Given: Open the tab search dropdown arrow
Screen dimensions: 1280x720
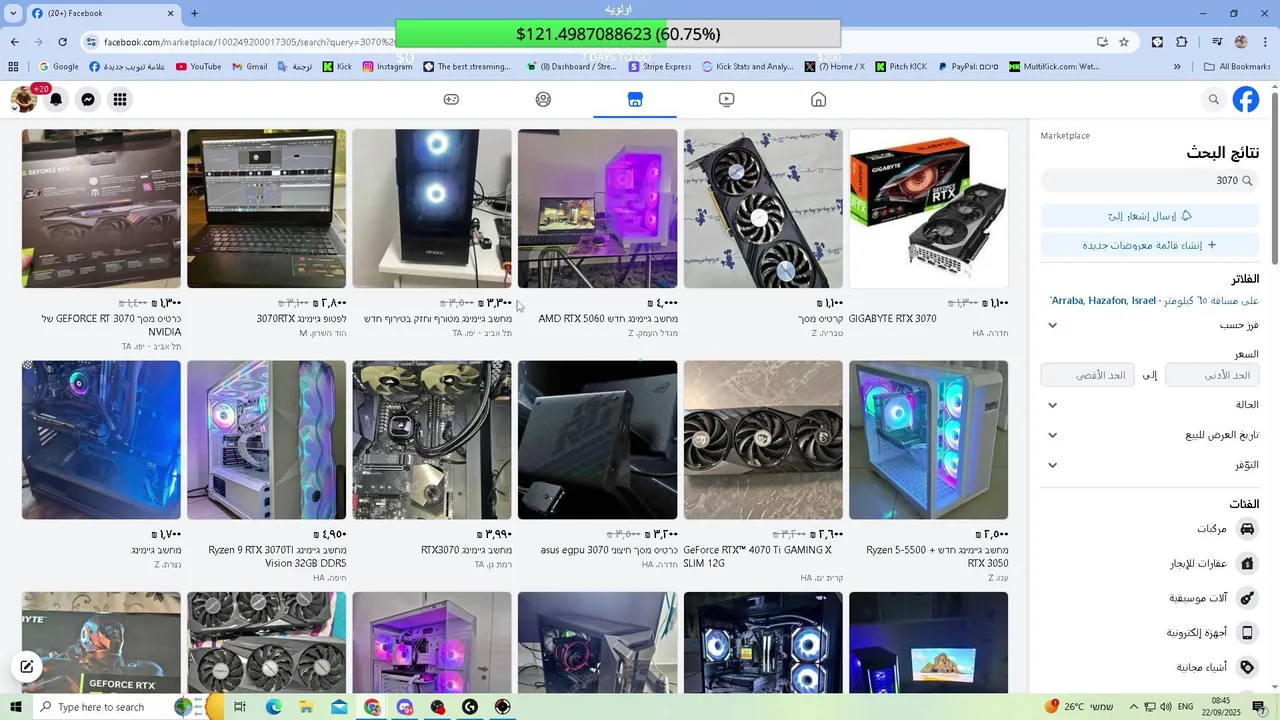Looking at the screenshot, I should click(x=13, y=13).
